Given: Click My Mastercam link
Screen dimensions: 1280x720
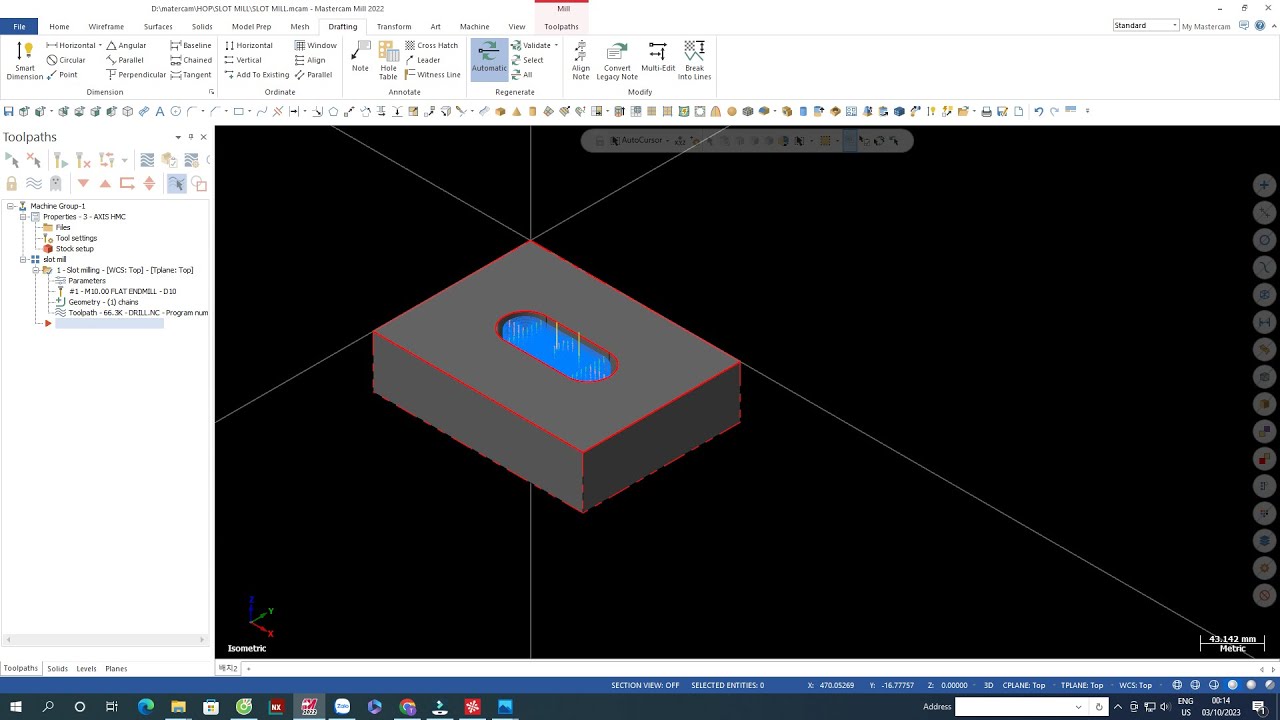Looking at the screenshot, I should click(x=1206, y=26).
